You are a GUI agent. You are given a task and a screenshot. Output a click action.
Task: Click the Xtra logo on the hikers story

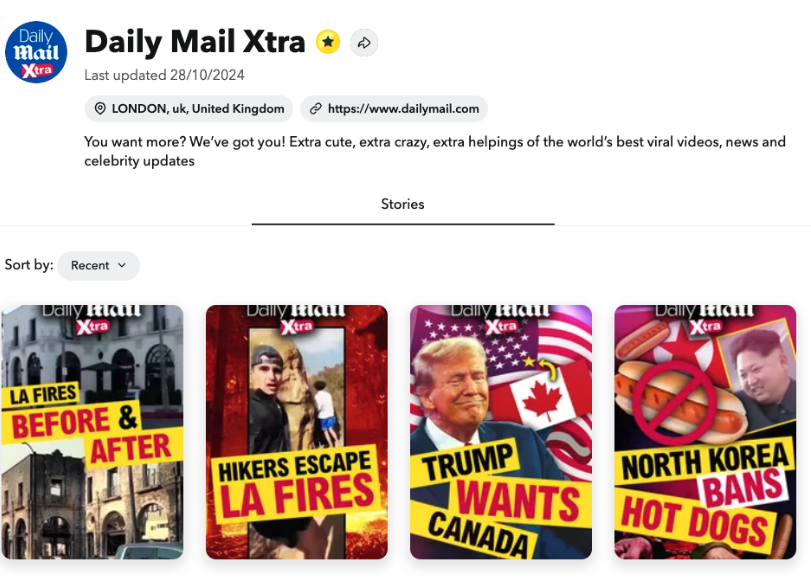pyautogui.click(x=297, y=326)
